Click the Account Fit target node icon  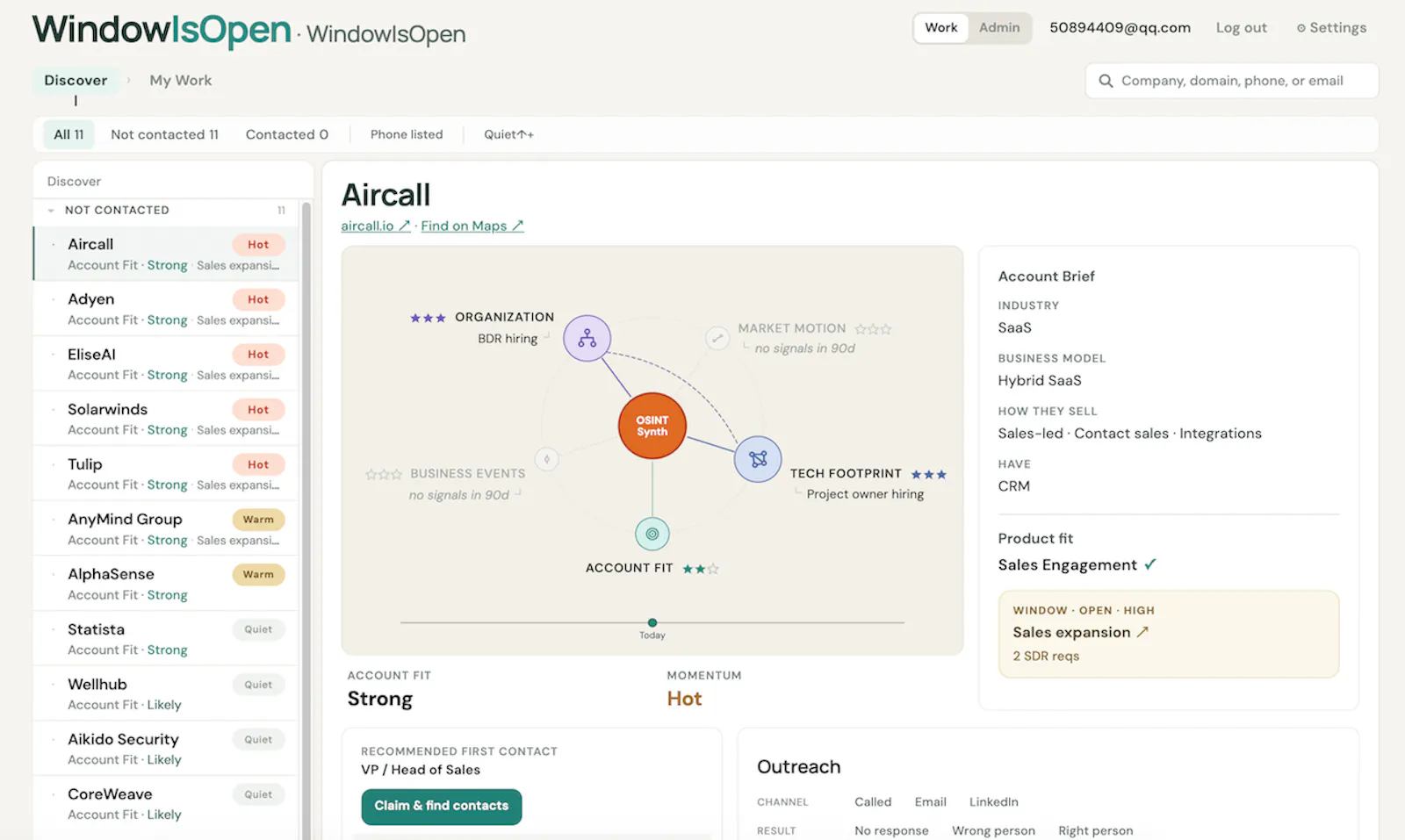pos(652,534)
